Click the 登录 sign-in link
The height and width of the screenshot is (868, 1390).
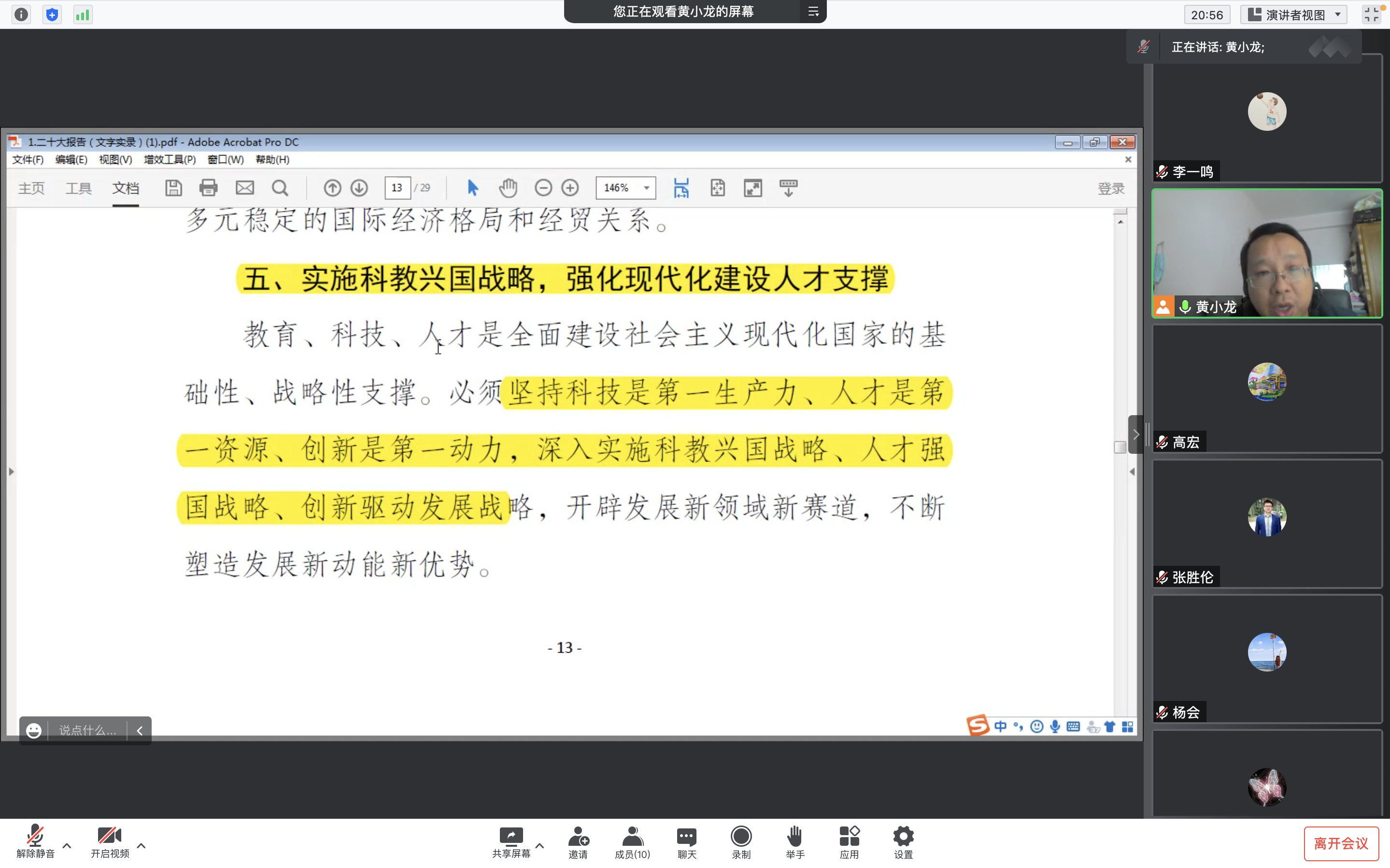pos(1111,188)
